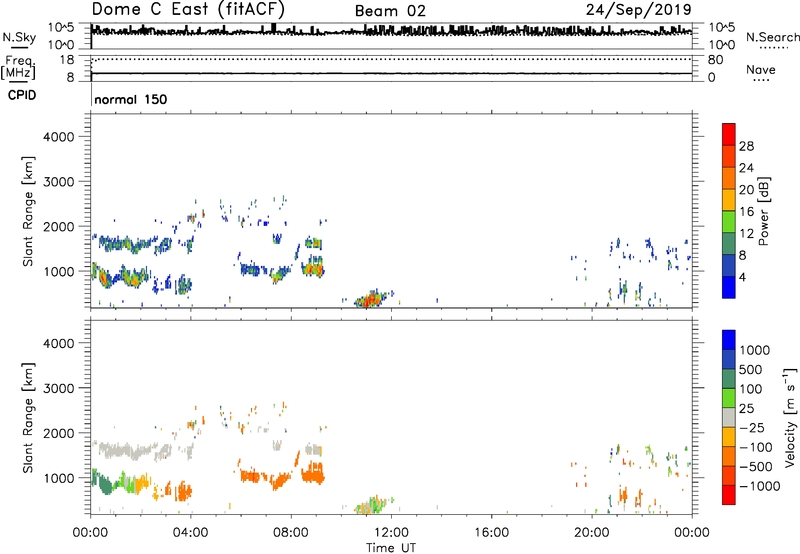Click the '08:00' time tick label
Screen dimensions: 800x554
(x=291, y=533)
